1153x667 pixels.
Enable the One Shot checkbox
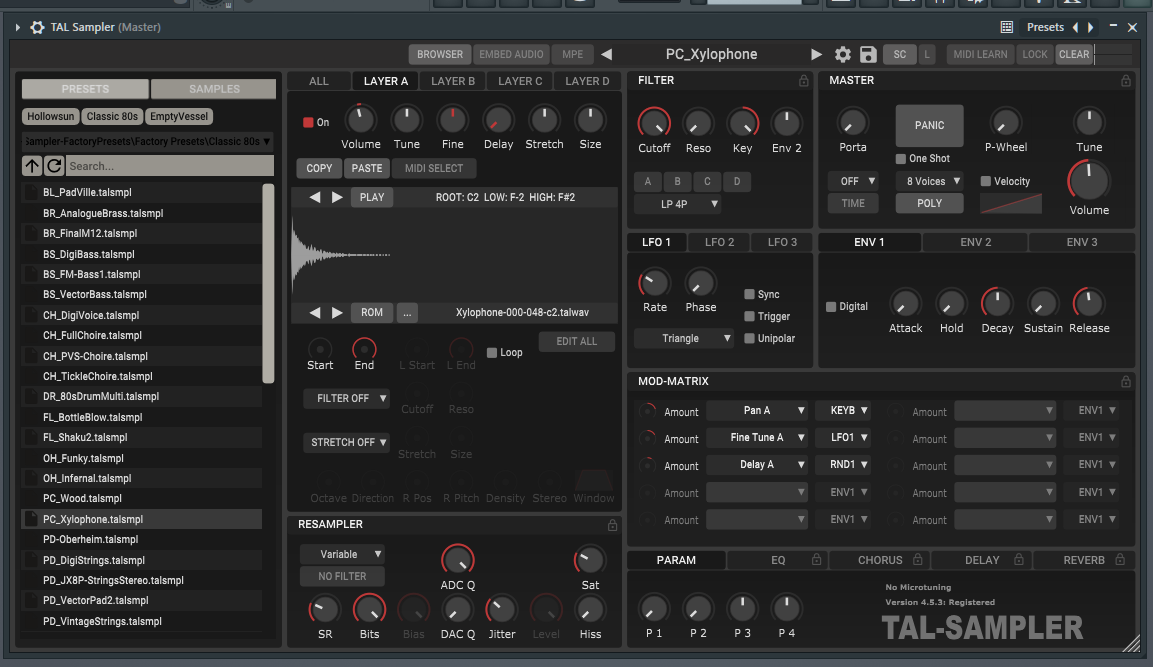pyautogui.click(x=901, y=159)
